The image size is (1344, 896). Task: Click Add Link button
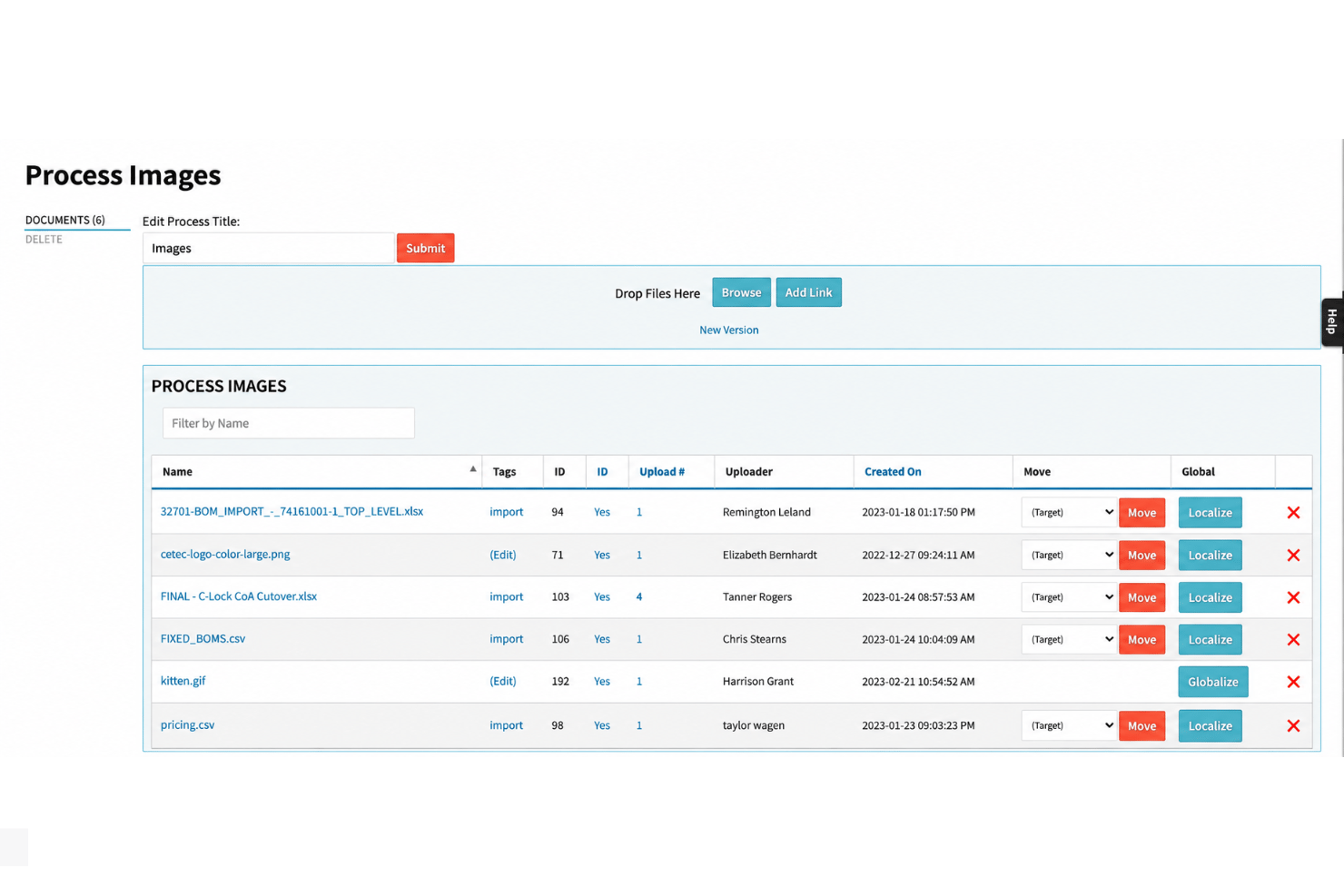click(x=808, y=292)
